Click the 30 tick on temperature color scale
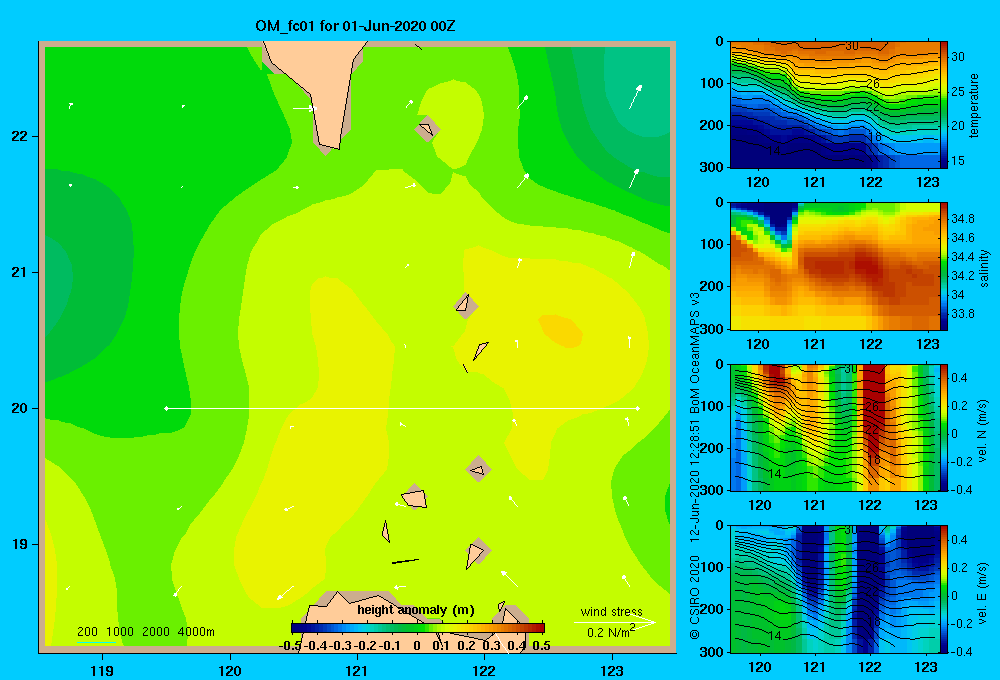The width and height of the screenshot is (1000, 680). [x=958, y=57]
